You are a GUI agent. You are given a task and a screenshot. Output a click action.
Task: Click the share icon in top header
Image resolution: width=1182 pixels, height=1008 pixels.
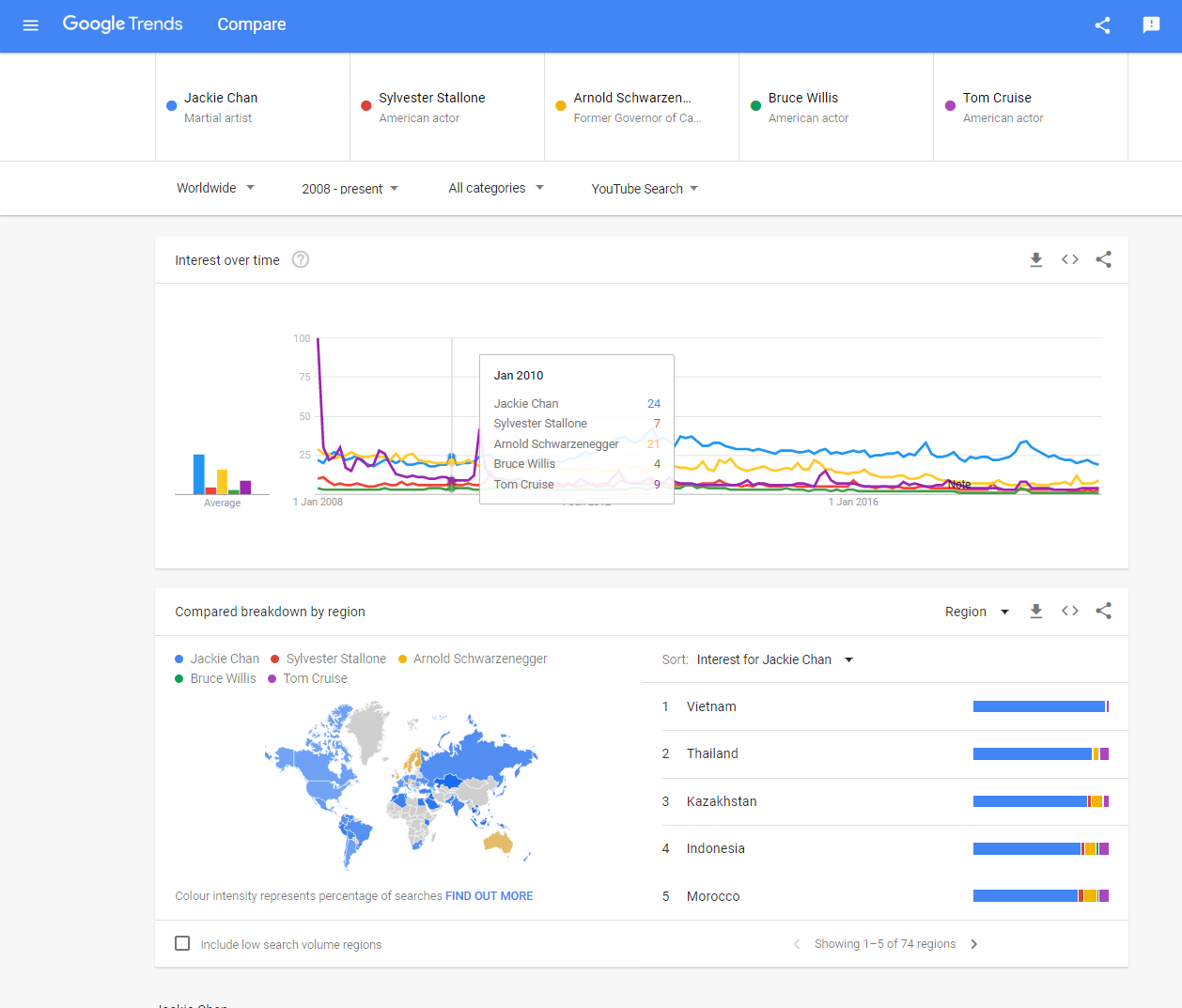pyautogui.click(x=1103, y=25)
